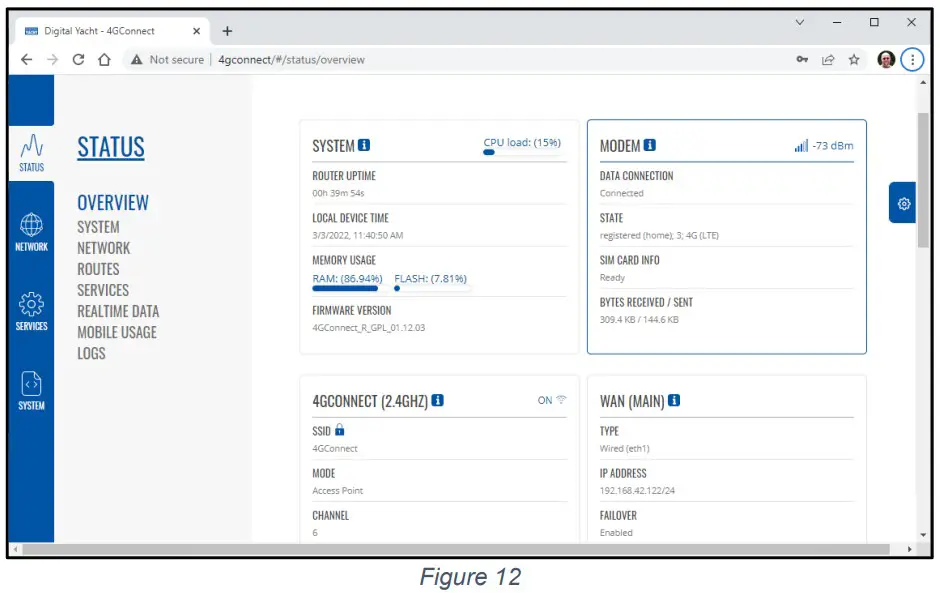Screen dimensions: 940x593
Task: Click the Not secure warning icon
Action: click(x=137, y=59)
